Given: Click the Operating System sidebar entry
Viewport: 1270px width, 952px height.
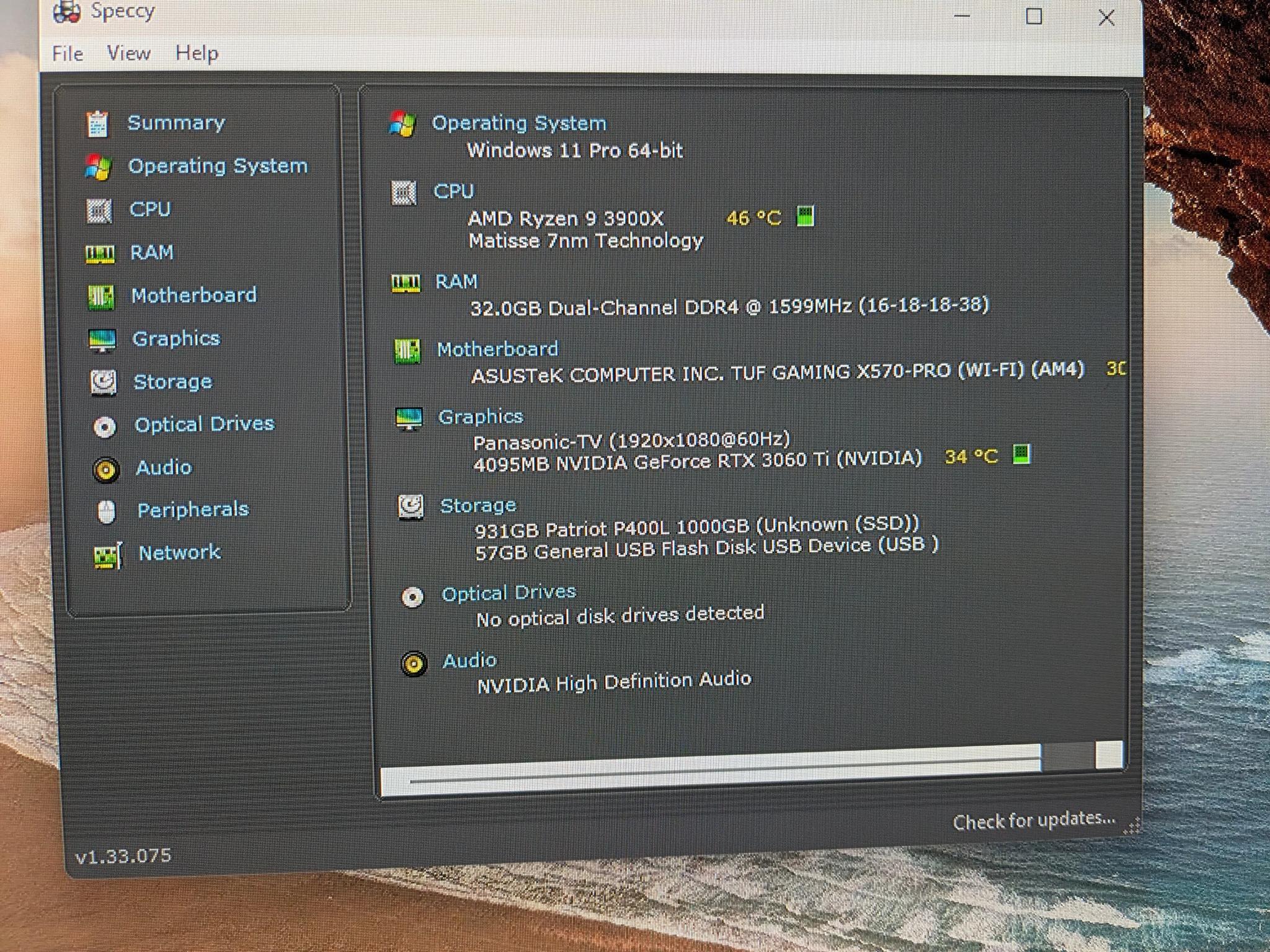Looking at the screenshot, I should click(x=217, y=166).
